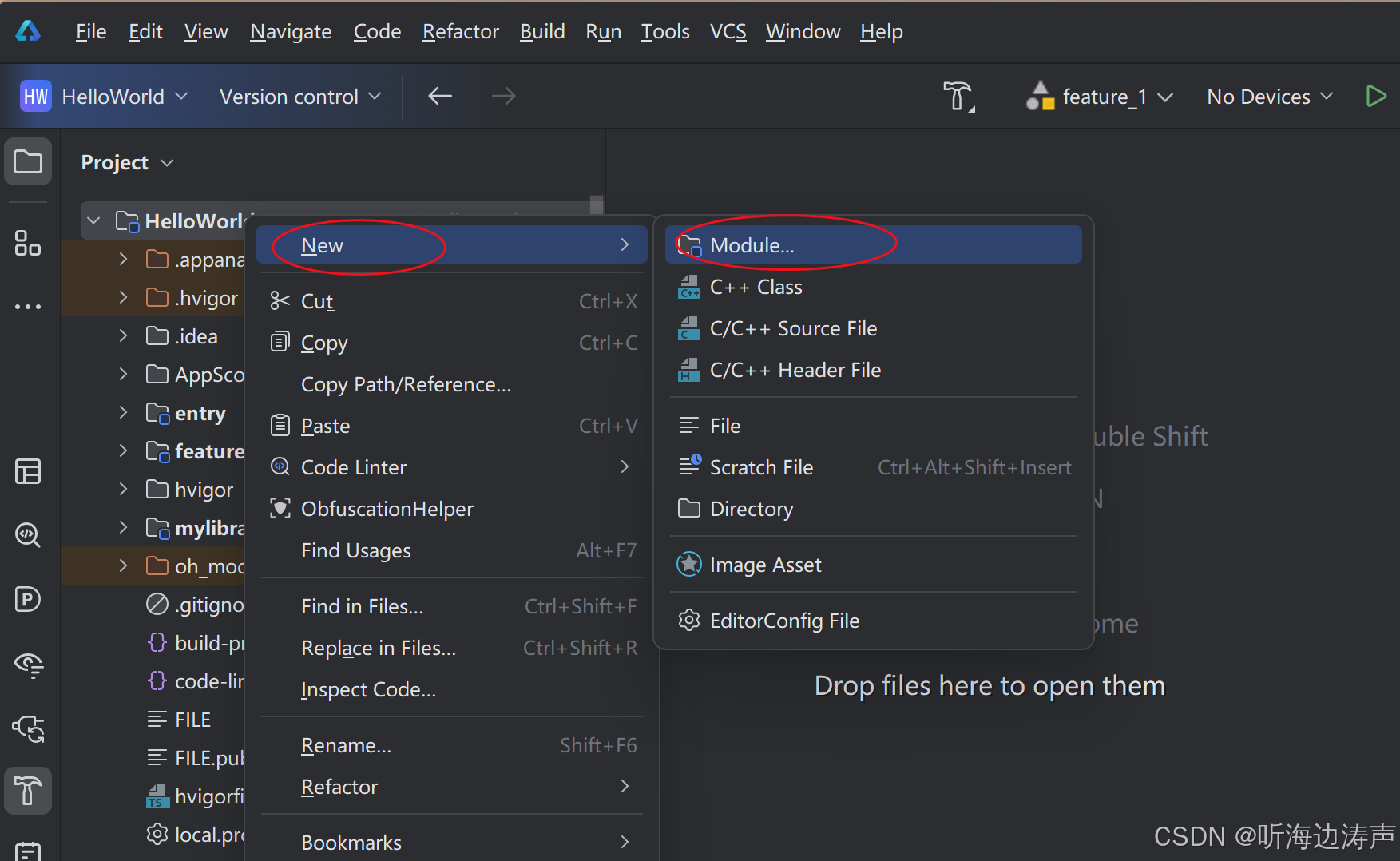Open the Help menu

pos(882,31)
